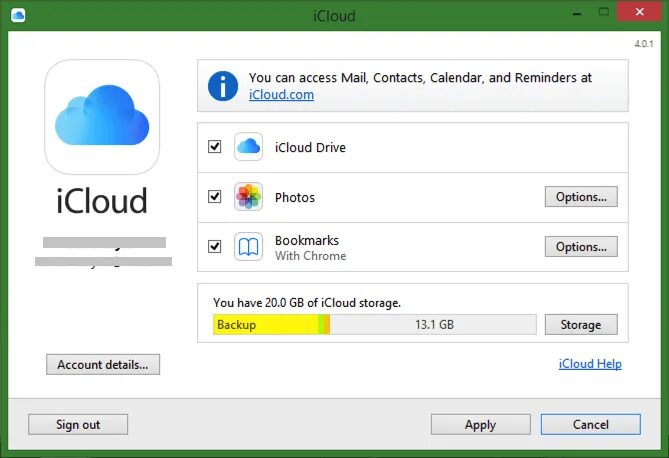Viewport: 669px width, 458px height.
Task: Open Bookmarks Options
Action: [x=581, y=247]
